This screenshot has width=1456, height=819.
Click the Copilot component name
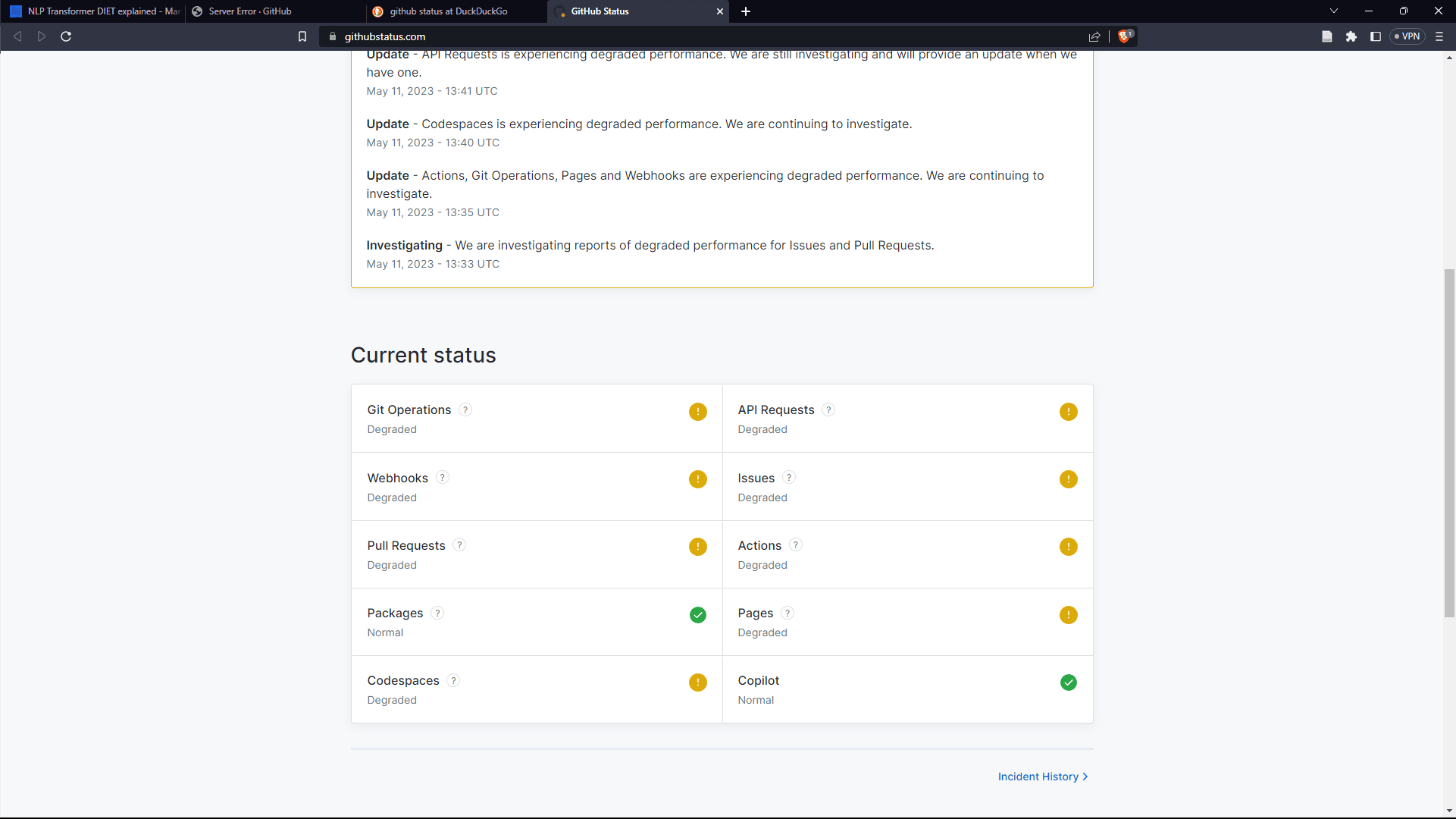click(758, 680)
